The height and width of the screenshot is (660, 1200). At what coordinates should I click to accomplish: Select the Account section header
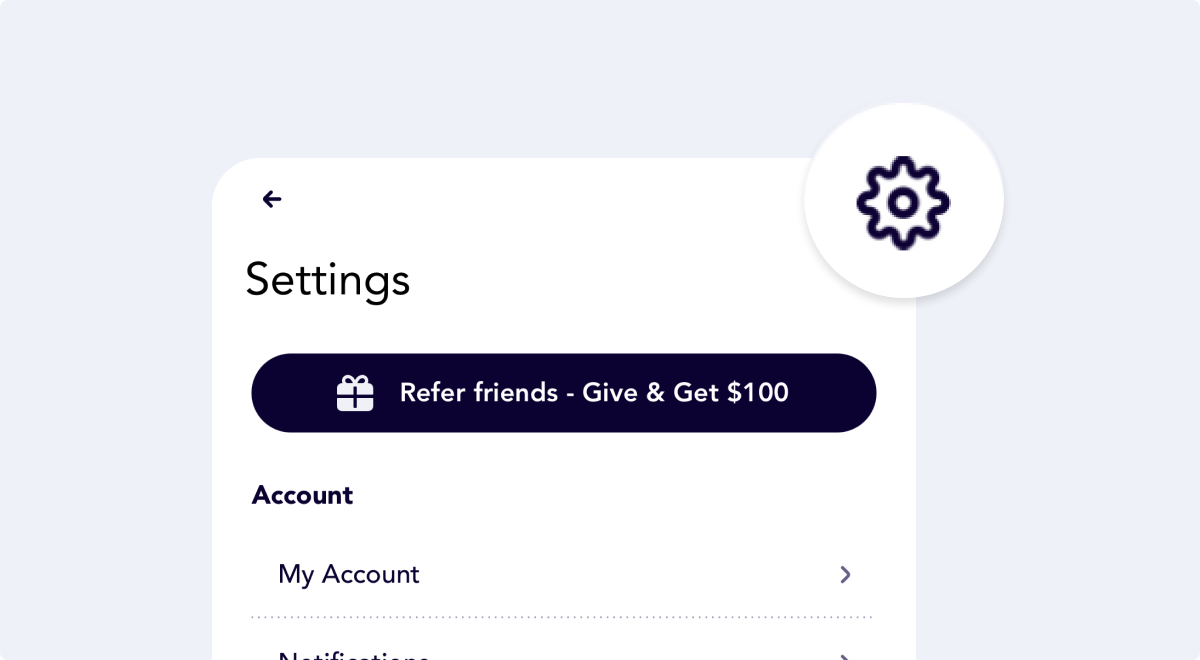click(x=302, y=495)
